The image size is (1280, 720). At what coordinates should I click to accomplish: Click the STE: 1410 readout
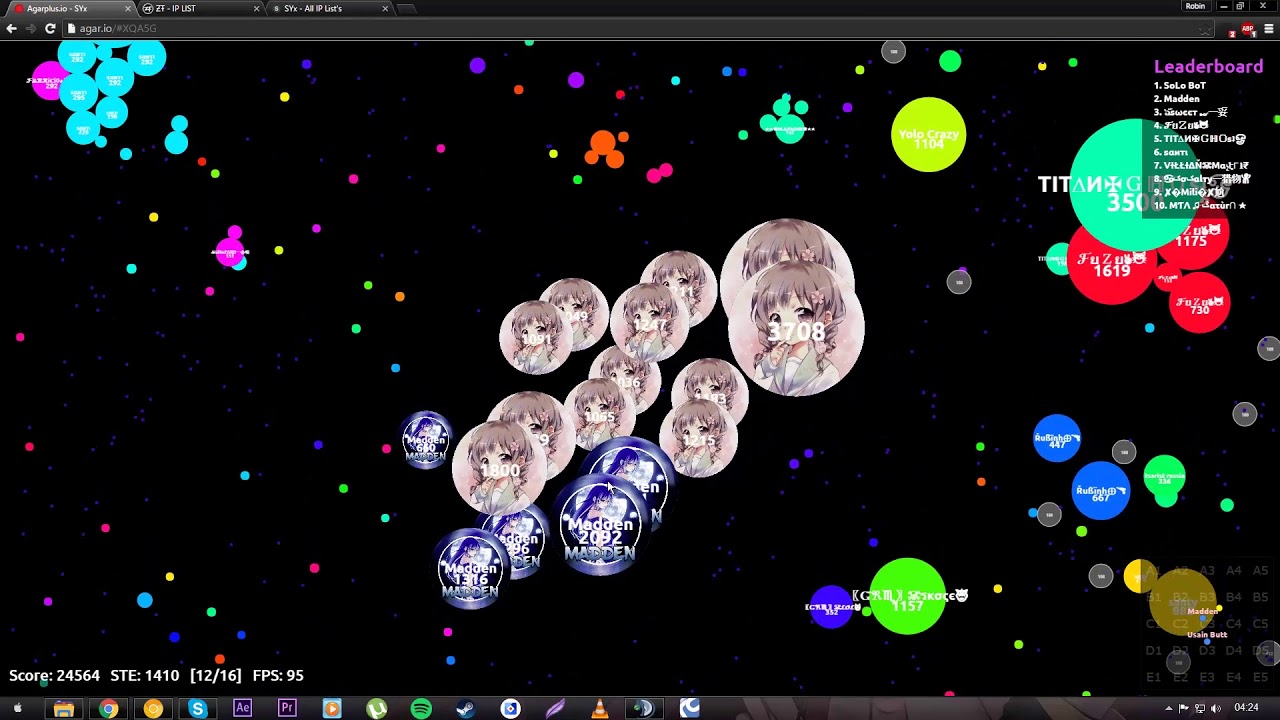(144, 675)
